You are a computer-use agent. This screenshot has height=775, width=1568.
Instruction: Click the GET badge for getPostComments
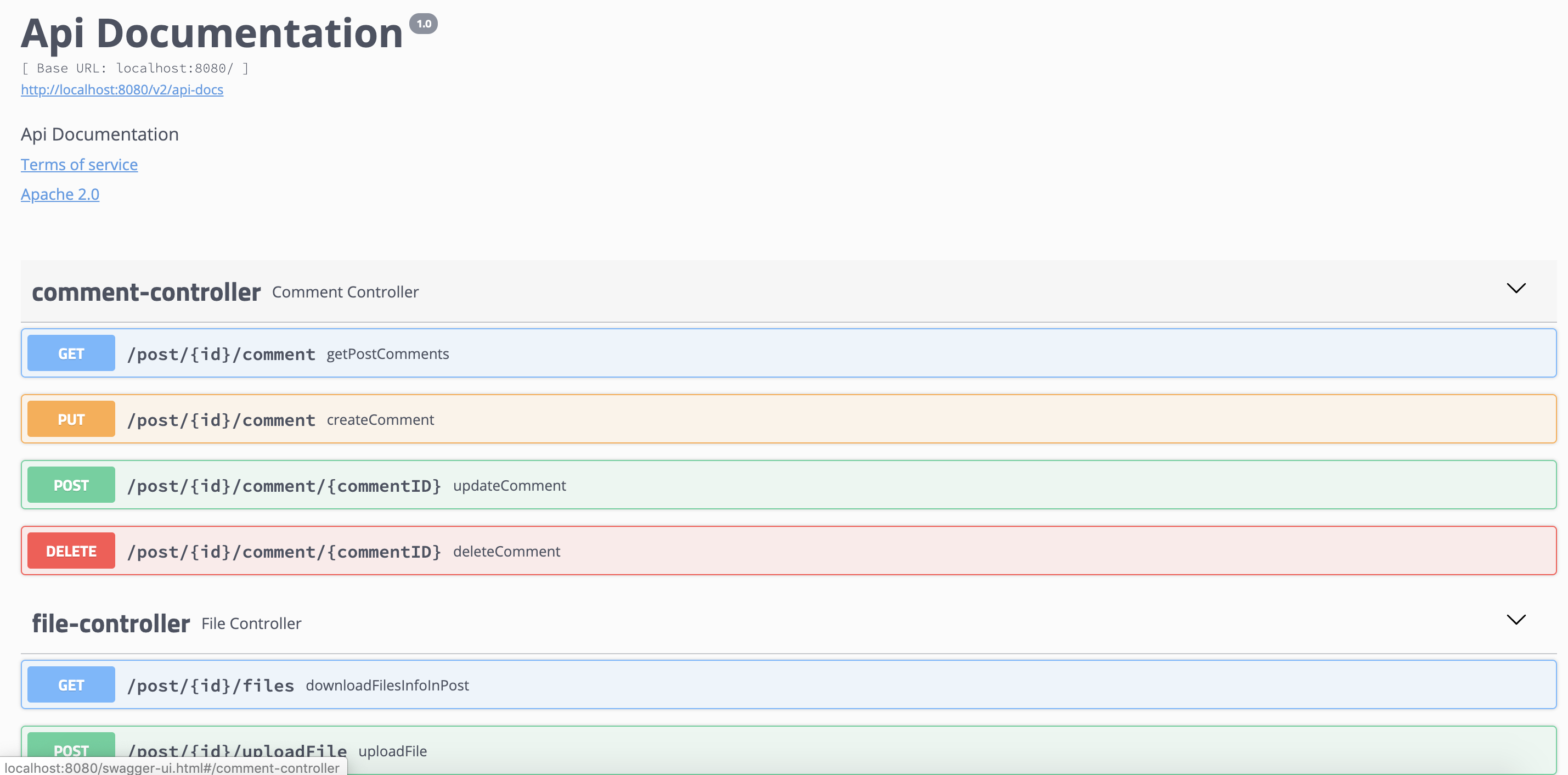pos(71,353)
